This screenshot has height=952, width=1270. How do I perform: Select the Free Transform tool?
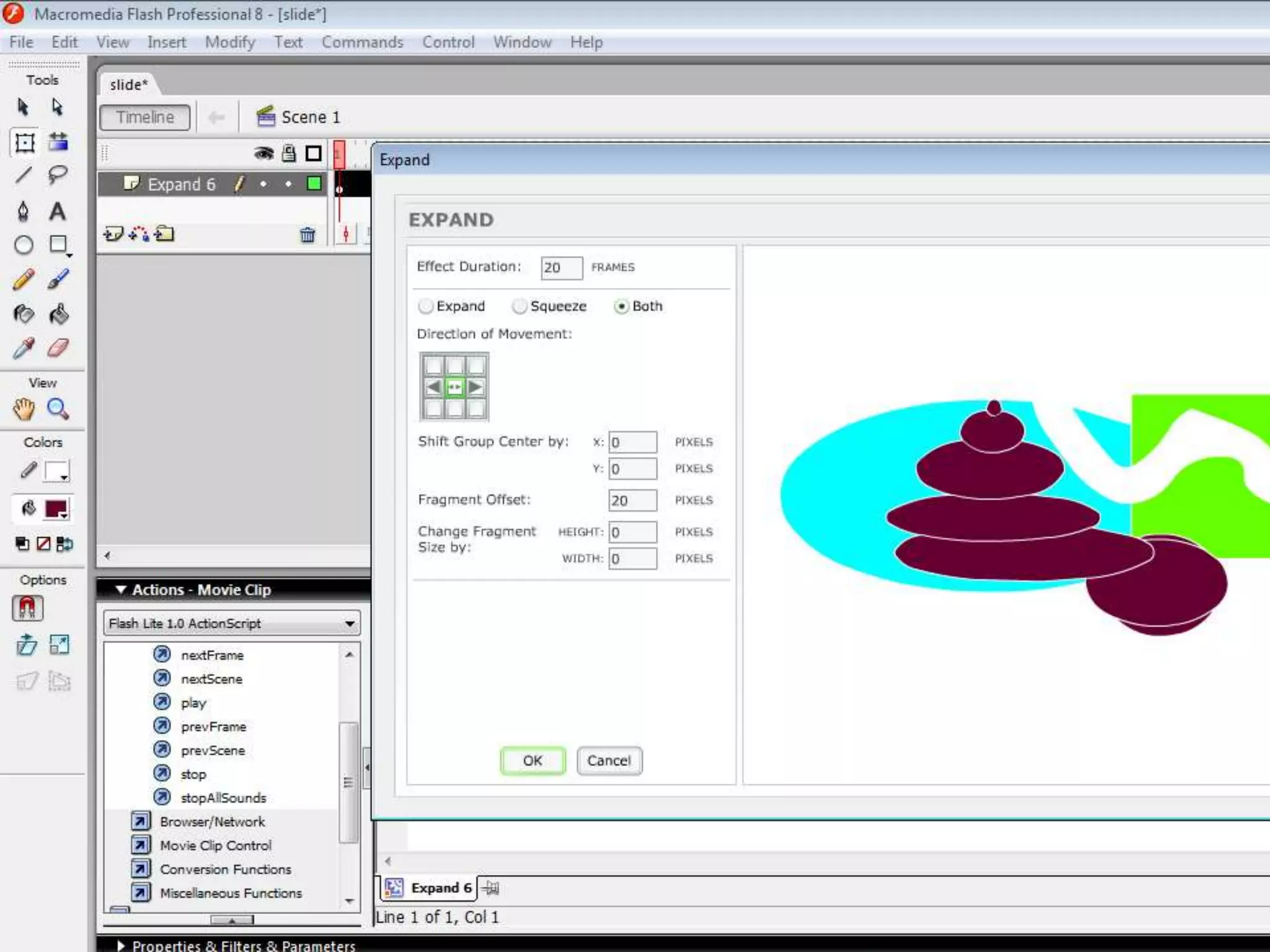tap(24, 143)
